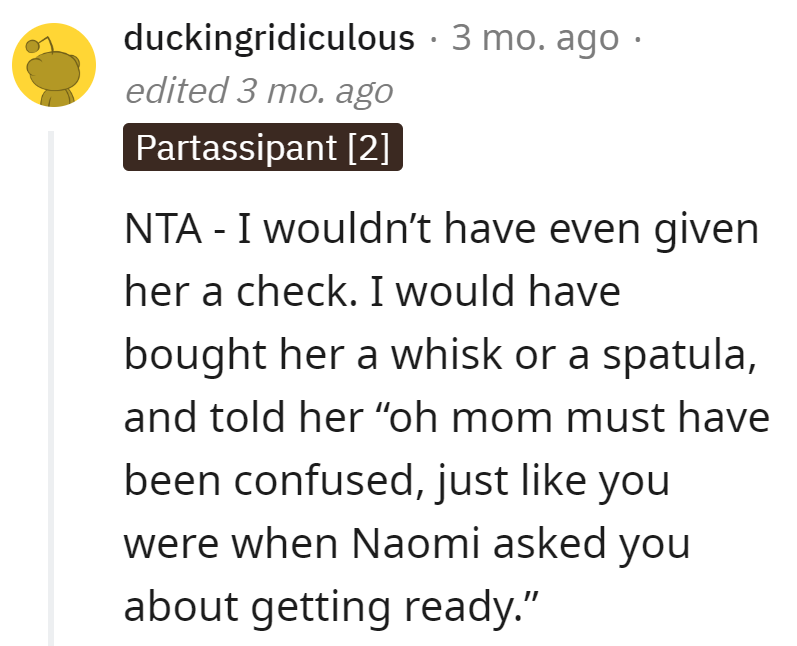
Task: Click the word "Partassipant" in the brown flair
Action: coord(236,147)
